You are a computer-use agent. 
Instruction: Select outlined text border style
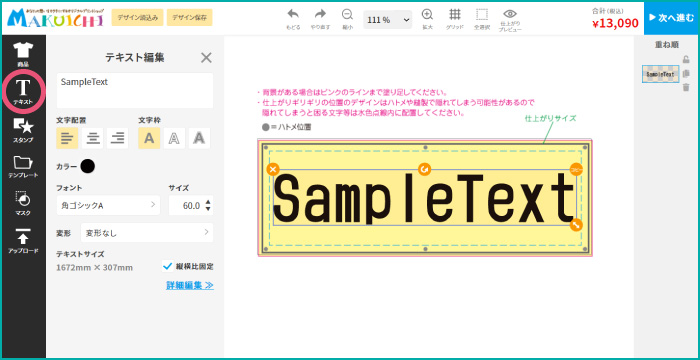tap(174, 138)
